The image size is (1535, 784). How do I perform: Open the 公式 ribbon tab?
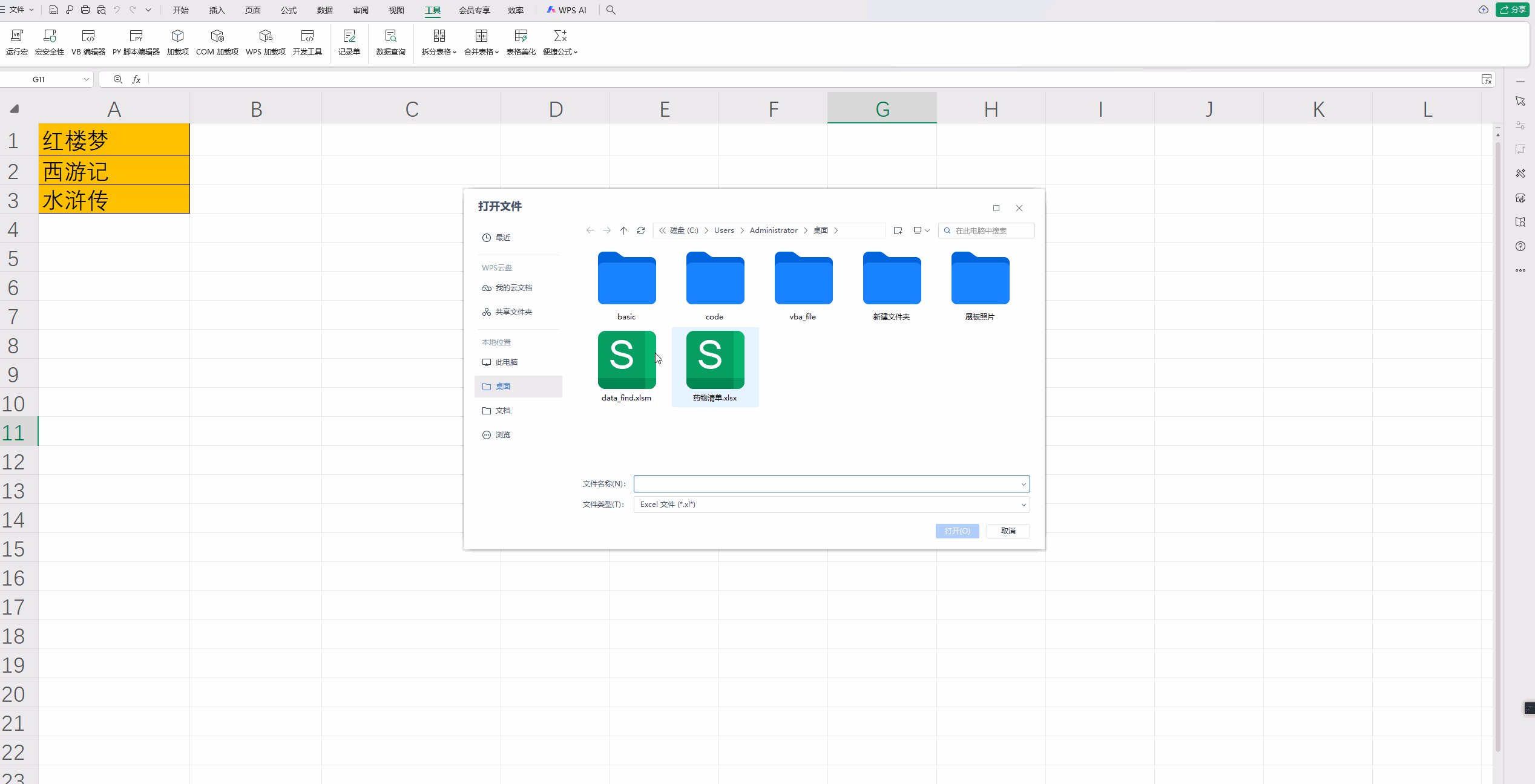(289, 10)
